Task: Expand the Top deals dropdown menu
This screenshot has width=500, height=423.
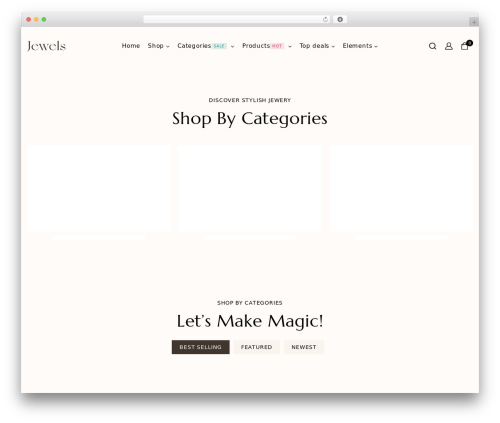Action: point(317,46)
